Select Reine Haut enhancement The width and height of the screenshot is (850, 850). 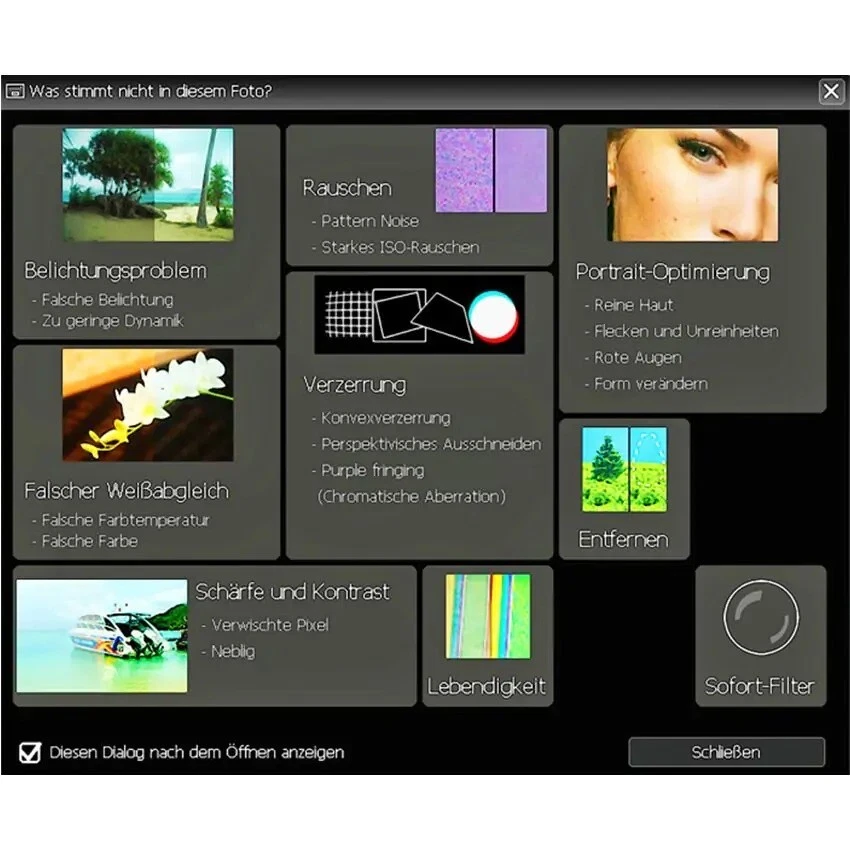pos(631,305)
